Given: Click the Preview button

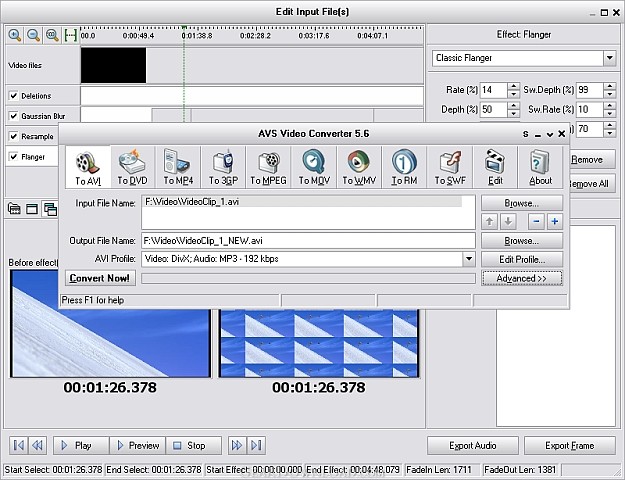Looking at the screenshot, I should pyautogui.click(x=138, y=445).
